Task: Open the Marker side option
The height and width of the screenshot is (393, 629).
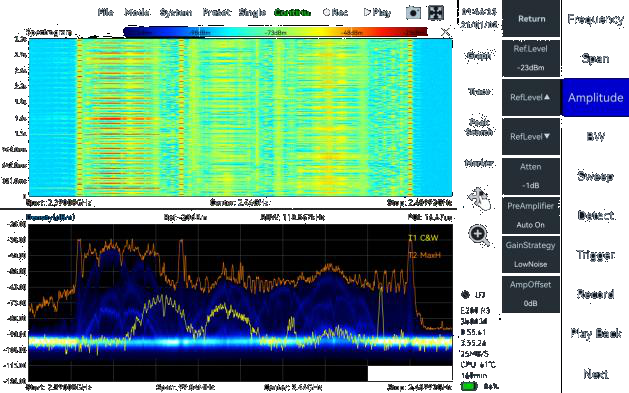Action: point(479,163)
